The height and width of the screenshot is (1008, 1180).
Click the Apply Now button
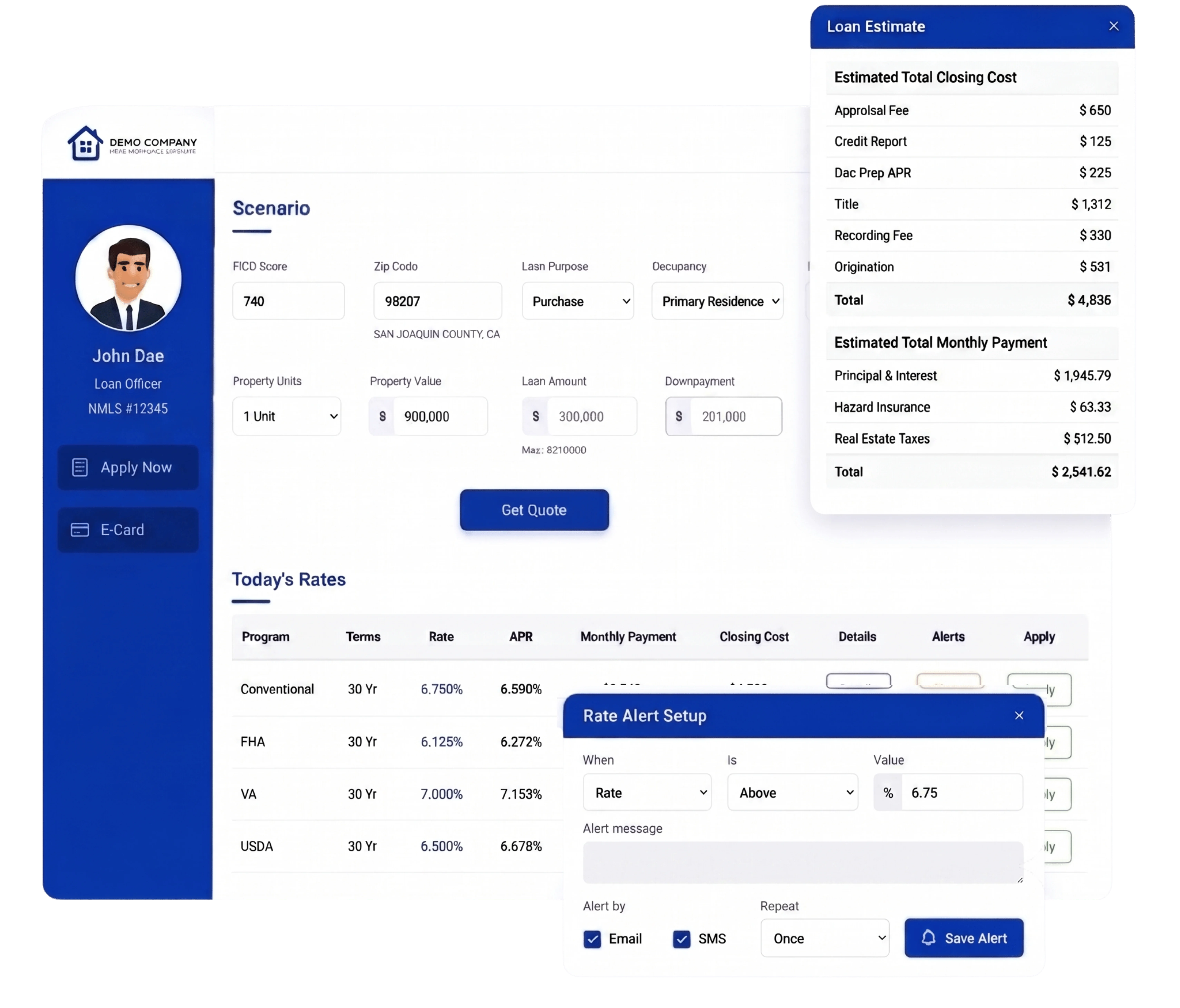tap(128, 467)
